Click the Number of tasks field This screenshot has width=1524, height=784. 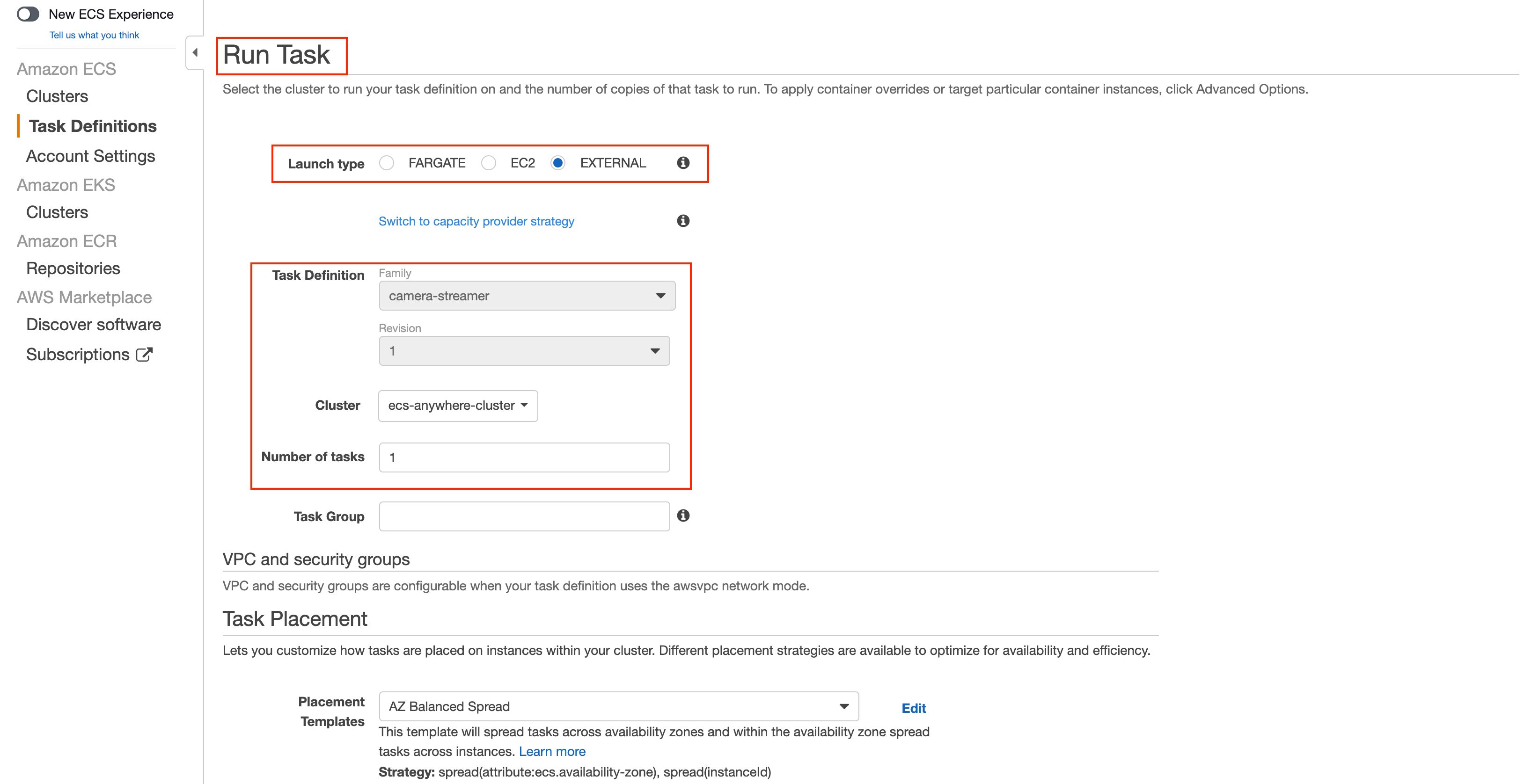tap(524, 457)
